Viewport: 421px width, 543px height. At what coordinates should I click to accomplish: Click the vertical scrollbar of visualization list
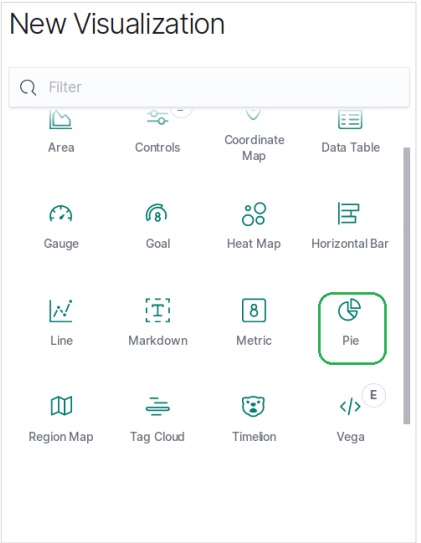(406, 286)
